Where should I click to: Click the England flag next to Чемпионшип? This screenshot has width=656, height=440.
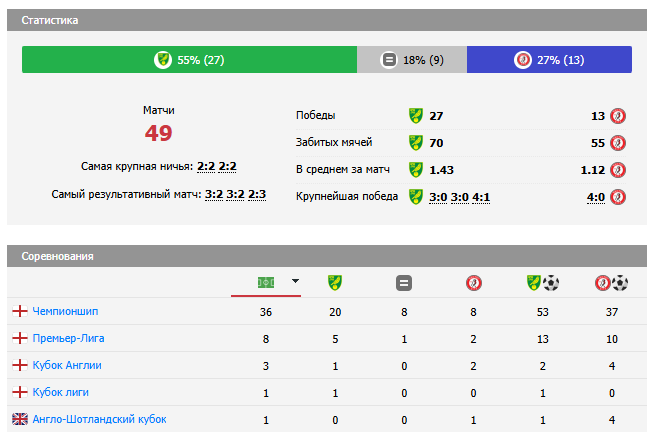pyautogui.click(x=19, y=311)
